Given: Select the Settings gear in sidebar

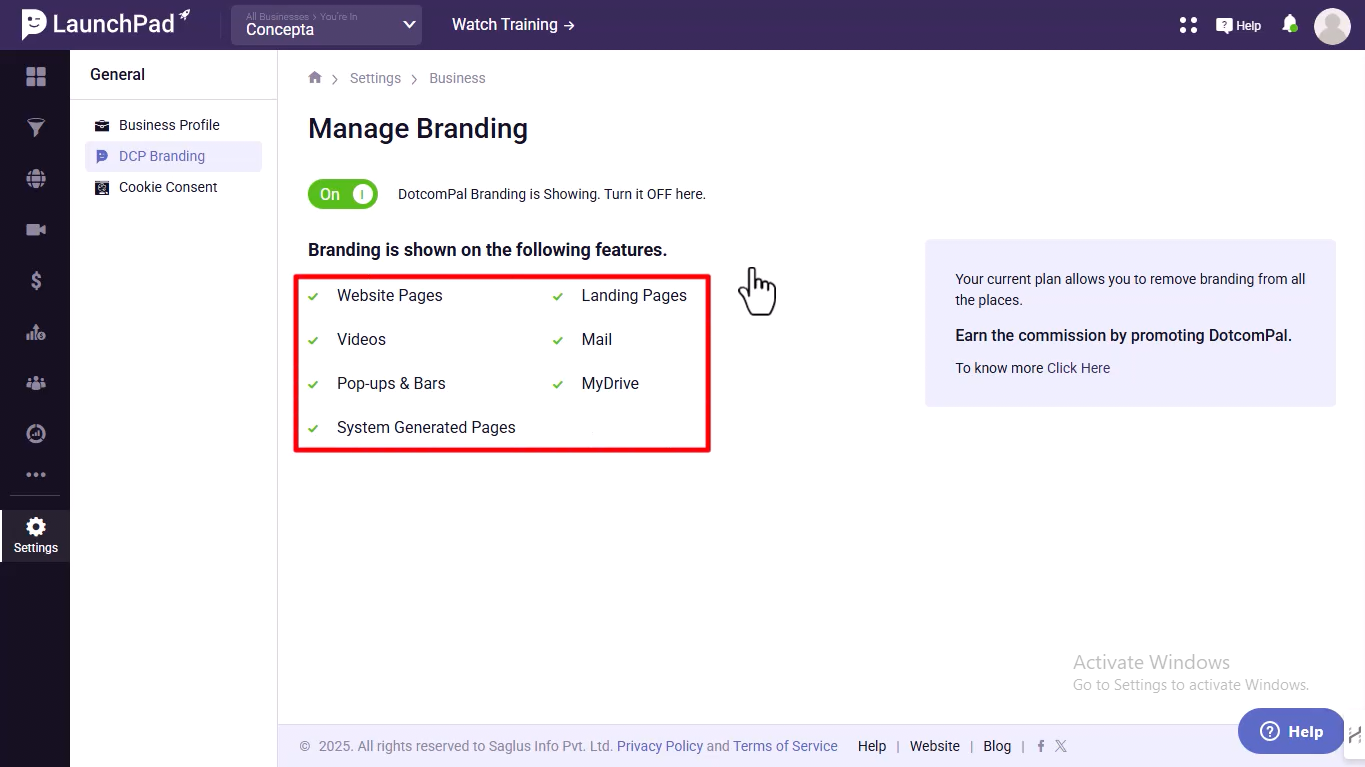Looking at the screenshot, I should click(x=36, y=536).
